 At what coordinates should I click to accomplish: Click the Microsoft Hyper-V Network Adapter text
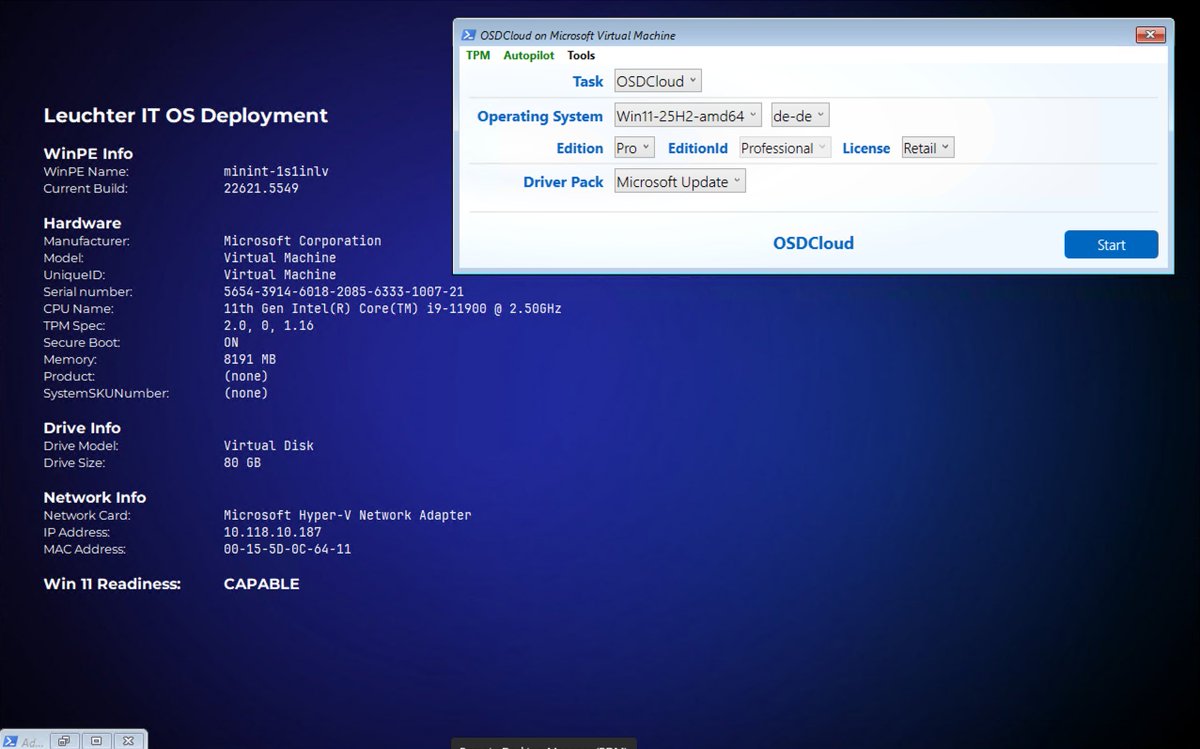pyautogui.click(x=347, y=516)
